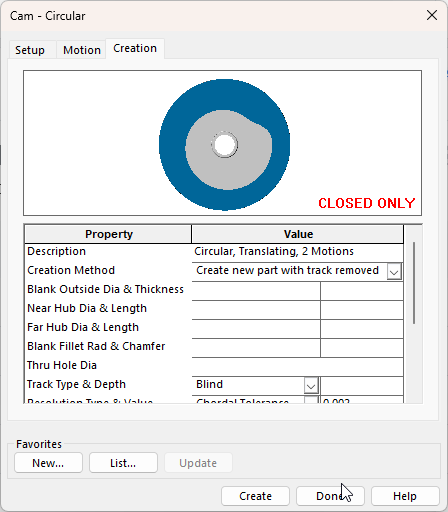Expand the Track Type Blind dropdown
This screenshot has height=512, width=448.
[x=311, y=386]
